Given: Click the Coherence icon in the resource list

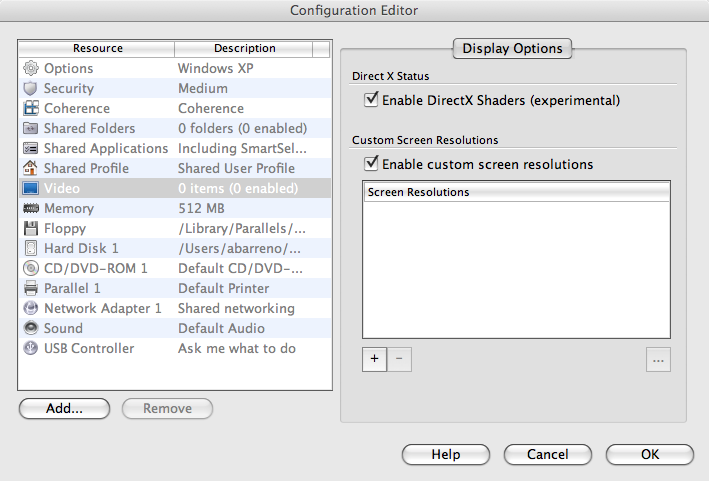Looking at the screenshot, I should coord(30,108).
